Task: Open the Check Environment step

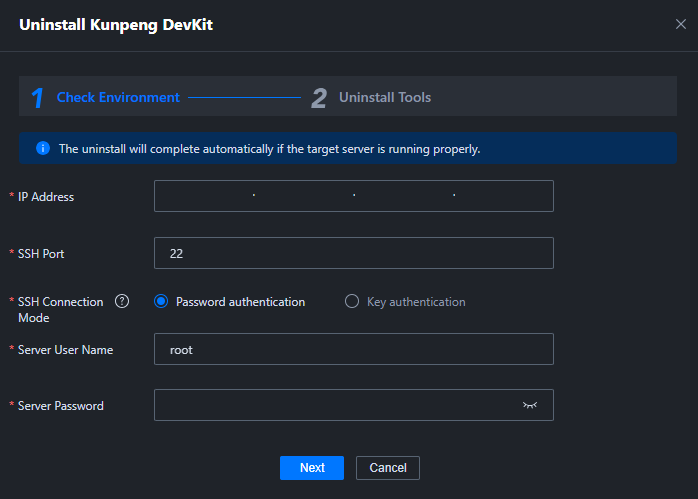Action: (x=118, y=97)
